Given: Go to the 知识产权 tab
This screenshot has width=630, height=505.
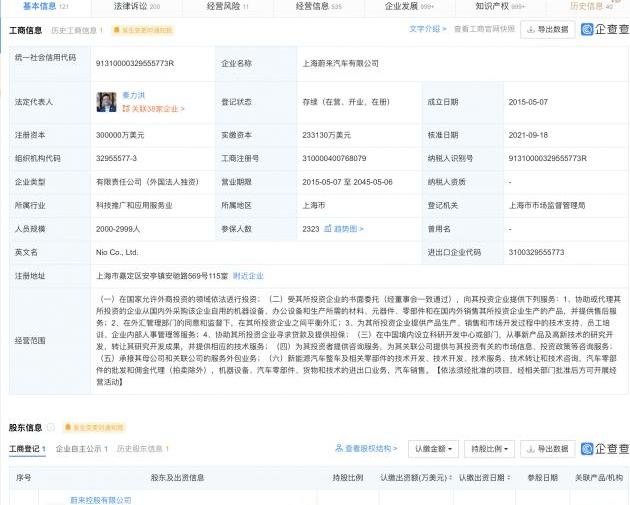Looking at the screenshot, I should 500,6.
